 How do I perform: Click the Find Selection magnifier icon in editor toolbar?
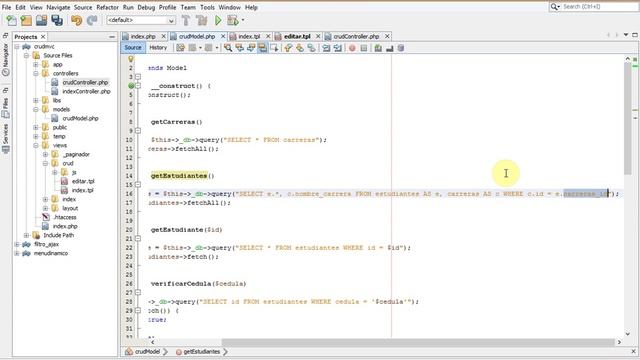click(x=228, y=48)
